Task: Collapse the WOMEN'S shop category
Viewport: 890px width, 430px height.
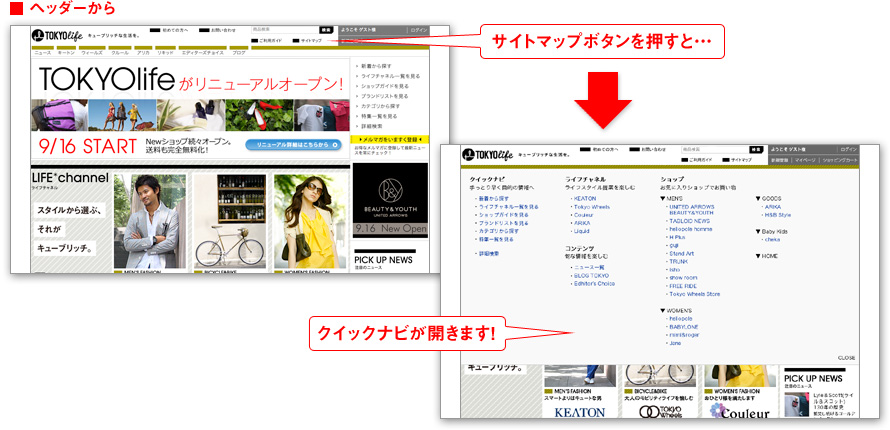Action: [x=676, y=311]
